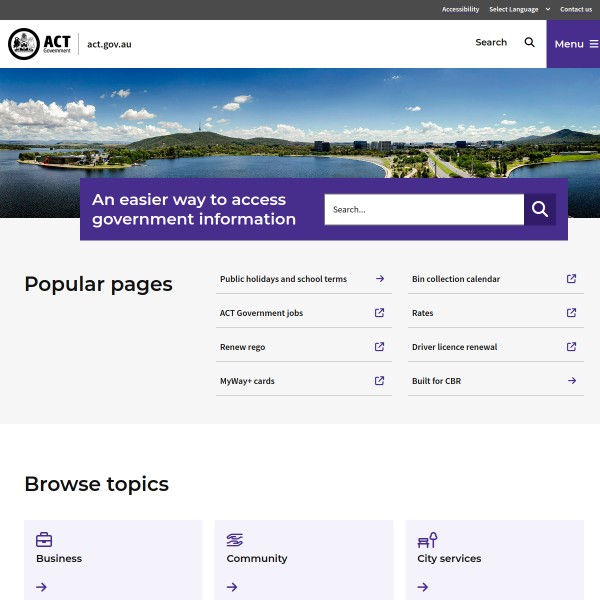Screen dimensions: 600x600
Task: Click the City services bench icon
Action: [427, 540]
